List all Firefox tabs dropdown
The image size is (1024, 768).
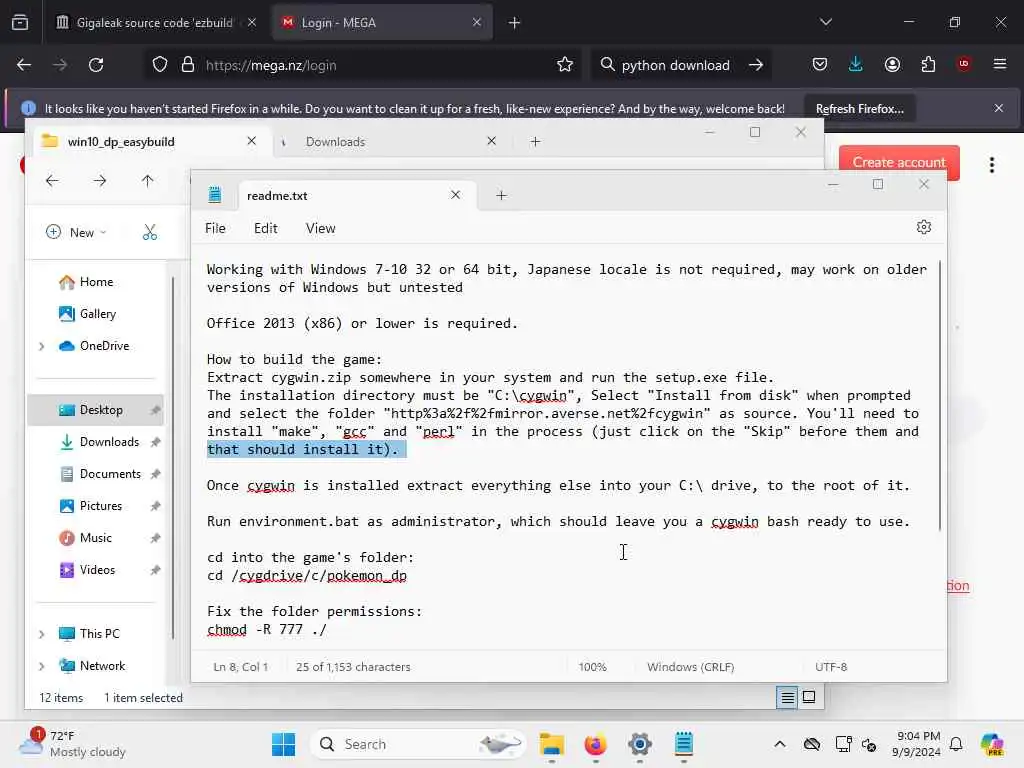pyautogui.click(x=825, y=22)
